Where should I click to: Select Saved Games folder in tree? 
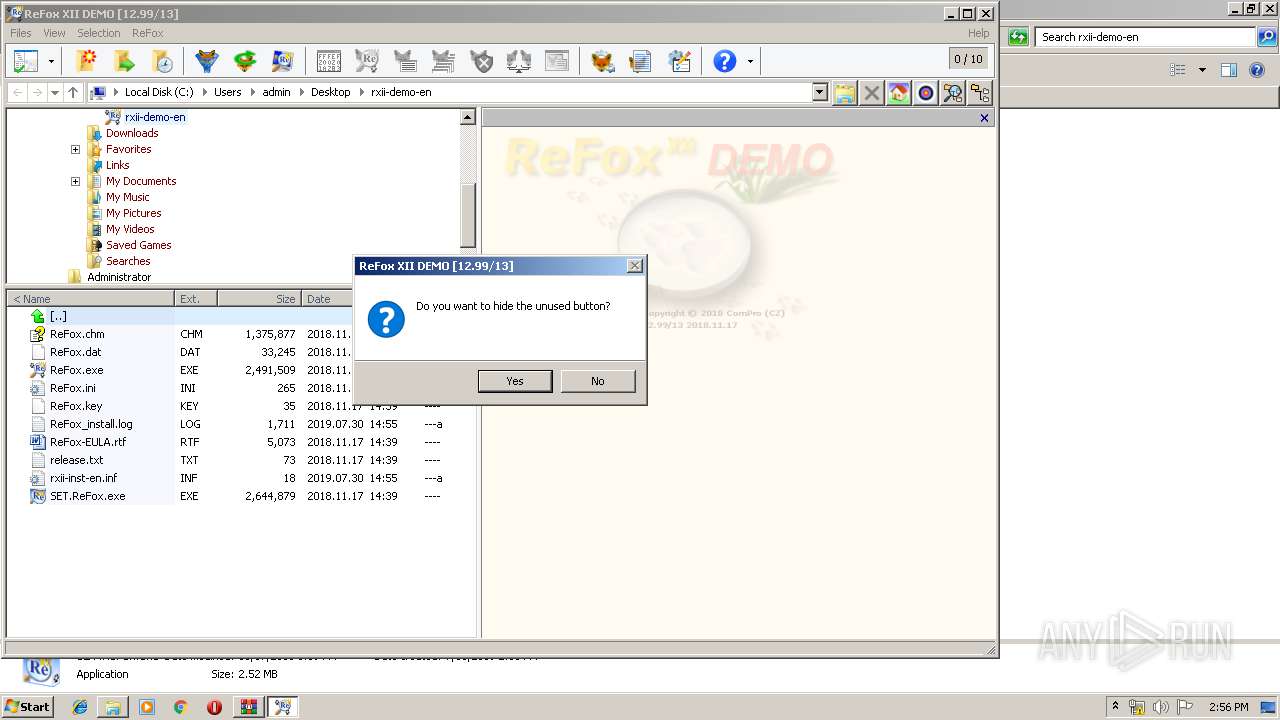click(138, 245)
